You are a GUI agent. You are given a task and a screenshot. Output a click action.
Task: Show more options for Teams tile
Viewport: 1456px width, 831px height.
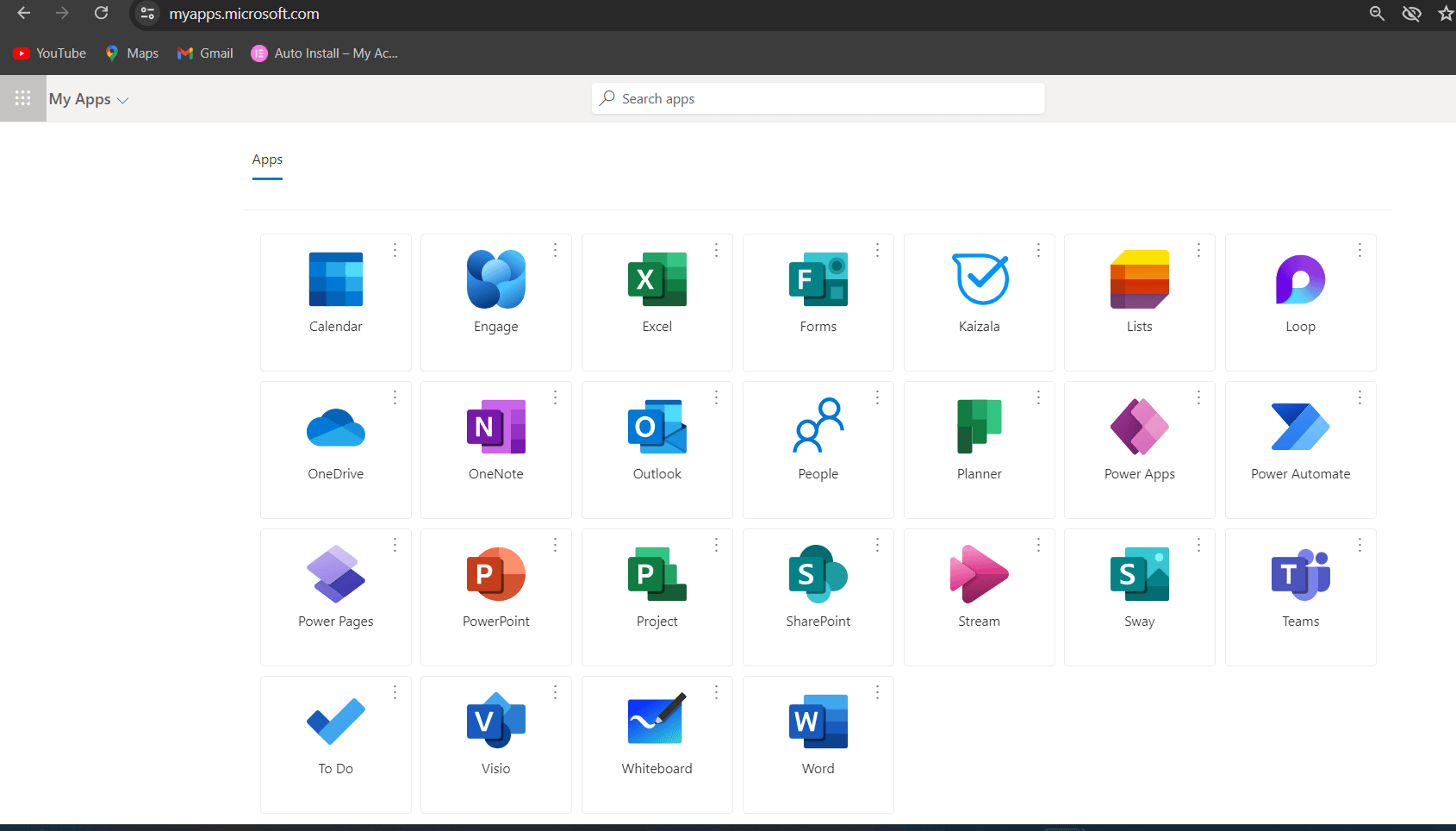coord(1360,545)
